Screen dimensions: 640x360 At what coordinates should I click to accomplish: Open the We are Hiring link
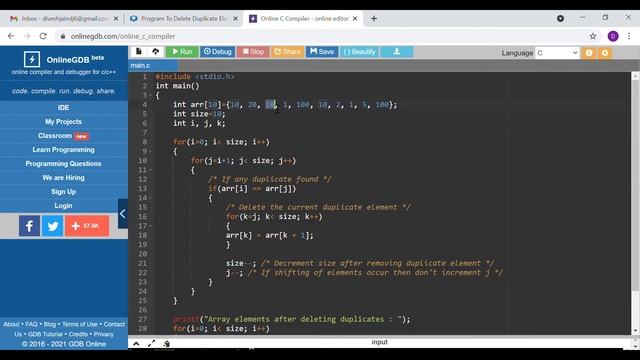pyautogui.click(x=63, y=178)
